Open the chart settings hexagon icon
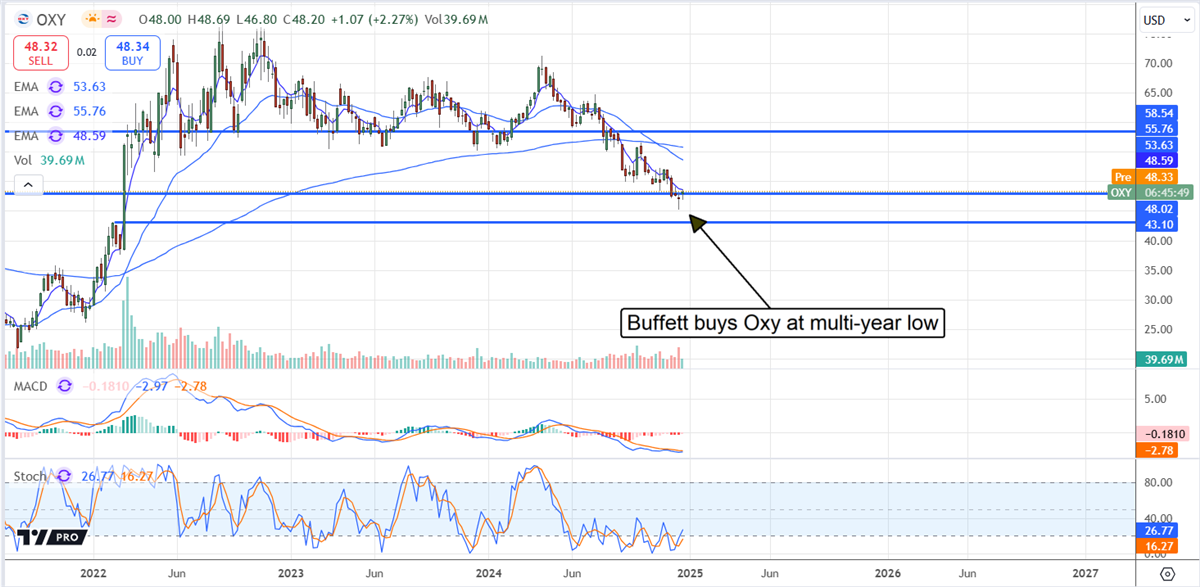1200x587 pixels. [1167, 574]
